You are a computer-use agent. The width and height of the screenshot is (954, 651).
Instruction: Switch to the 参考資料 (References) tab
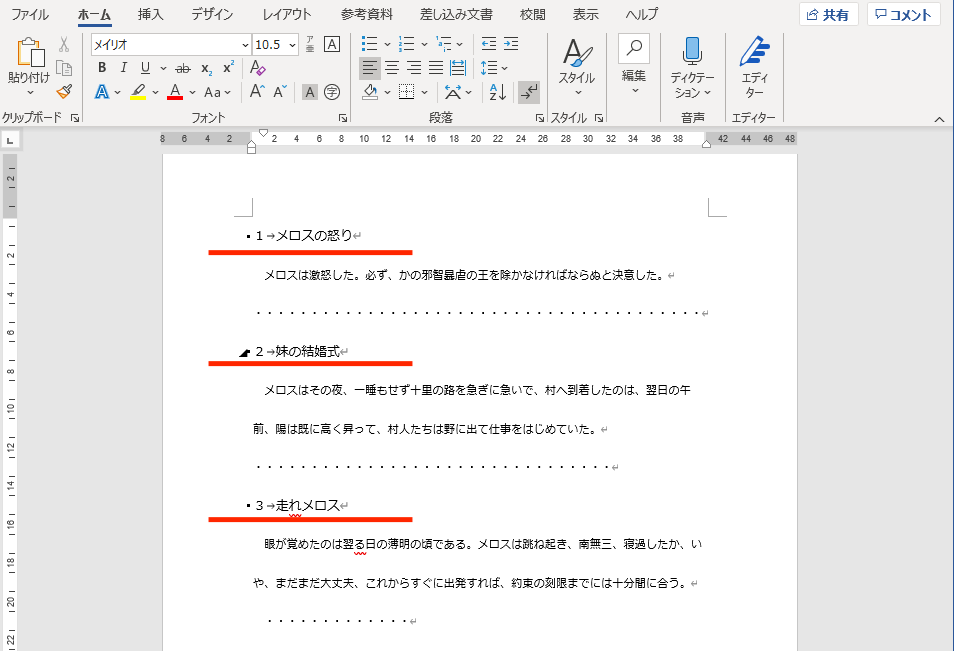(x=367, y=14)
